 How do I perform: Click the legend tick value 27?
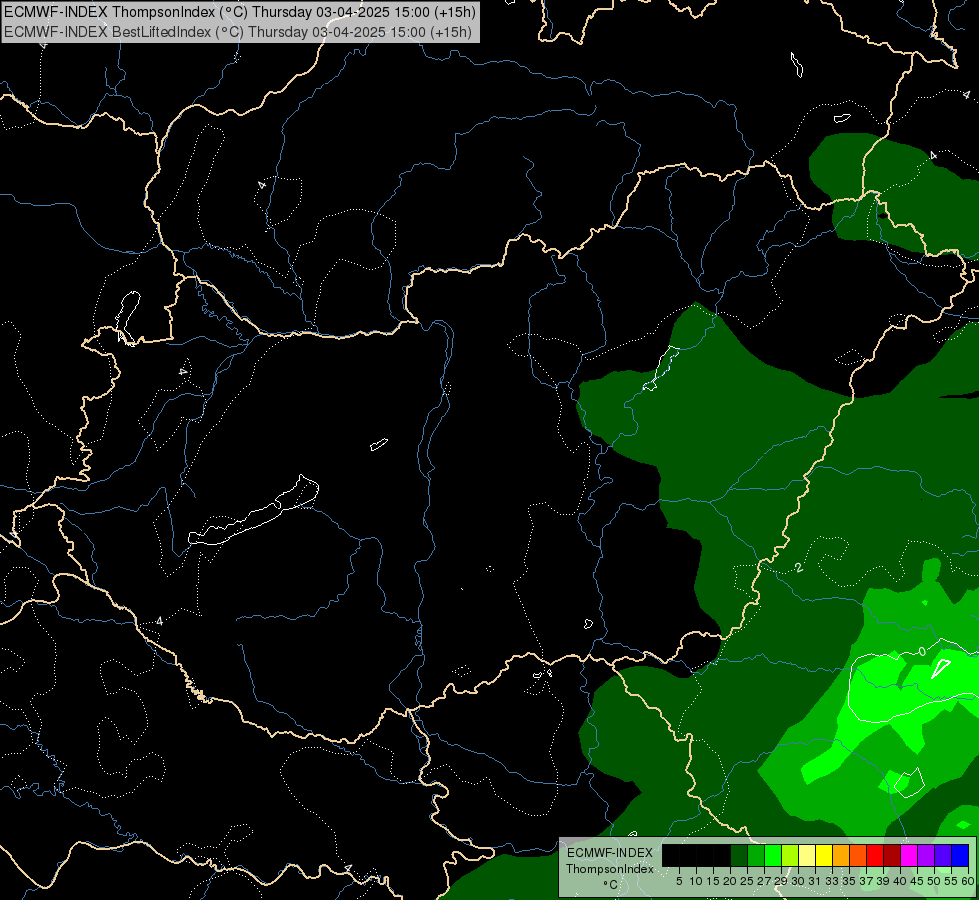764,881
